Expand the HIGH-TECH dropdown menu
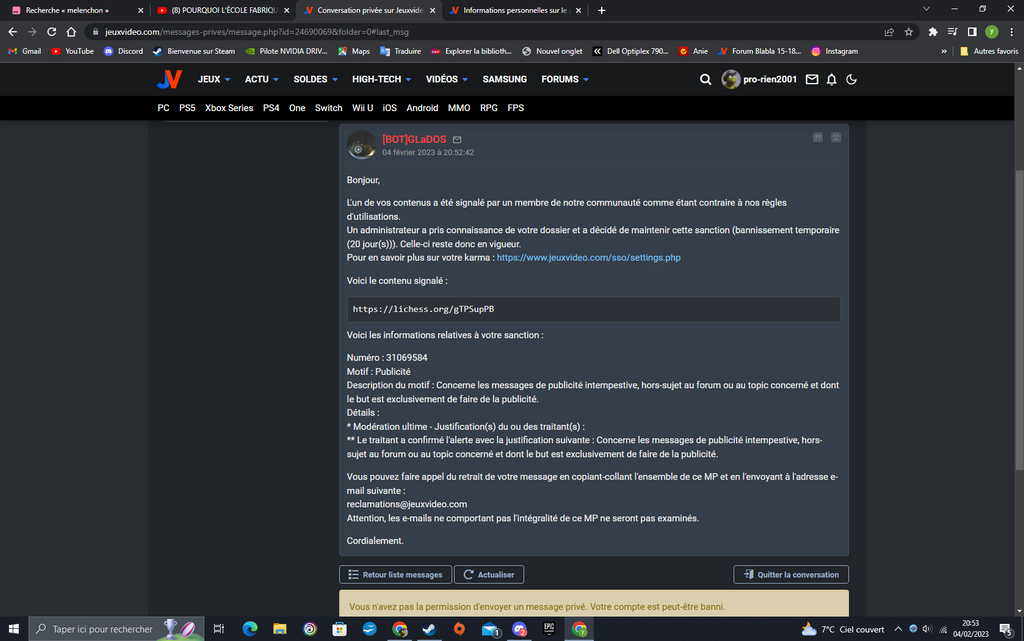Image resolution: width=1024 pixels, height=641 pixels. click(381, 79)
